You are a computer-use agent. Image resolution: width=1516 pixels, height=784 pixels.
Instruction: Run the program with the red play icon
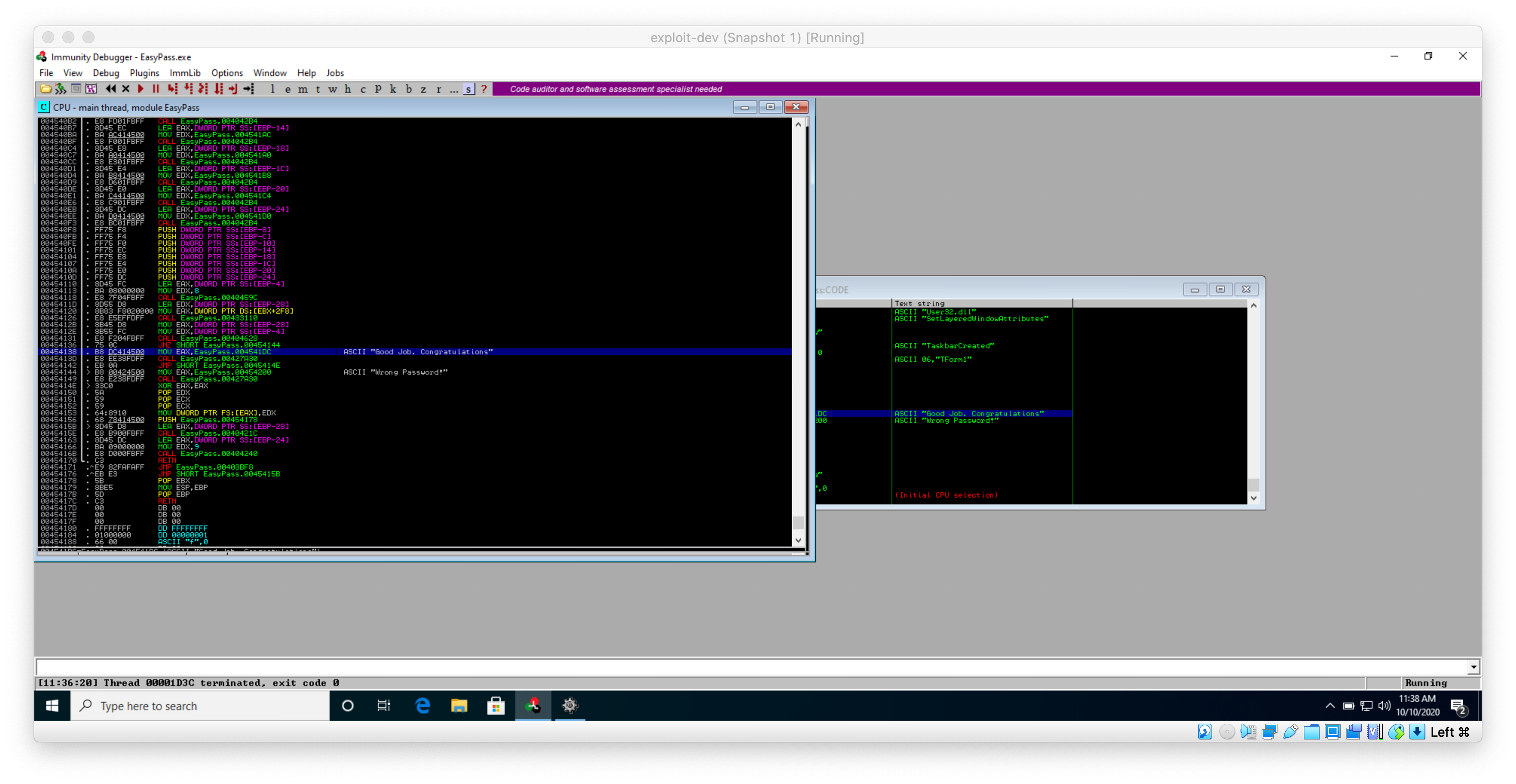pyautogui.click(x=141, y=89)
